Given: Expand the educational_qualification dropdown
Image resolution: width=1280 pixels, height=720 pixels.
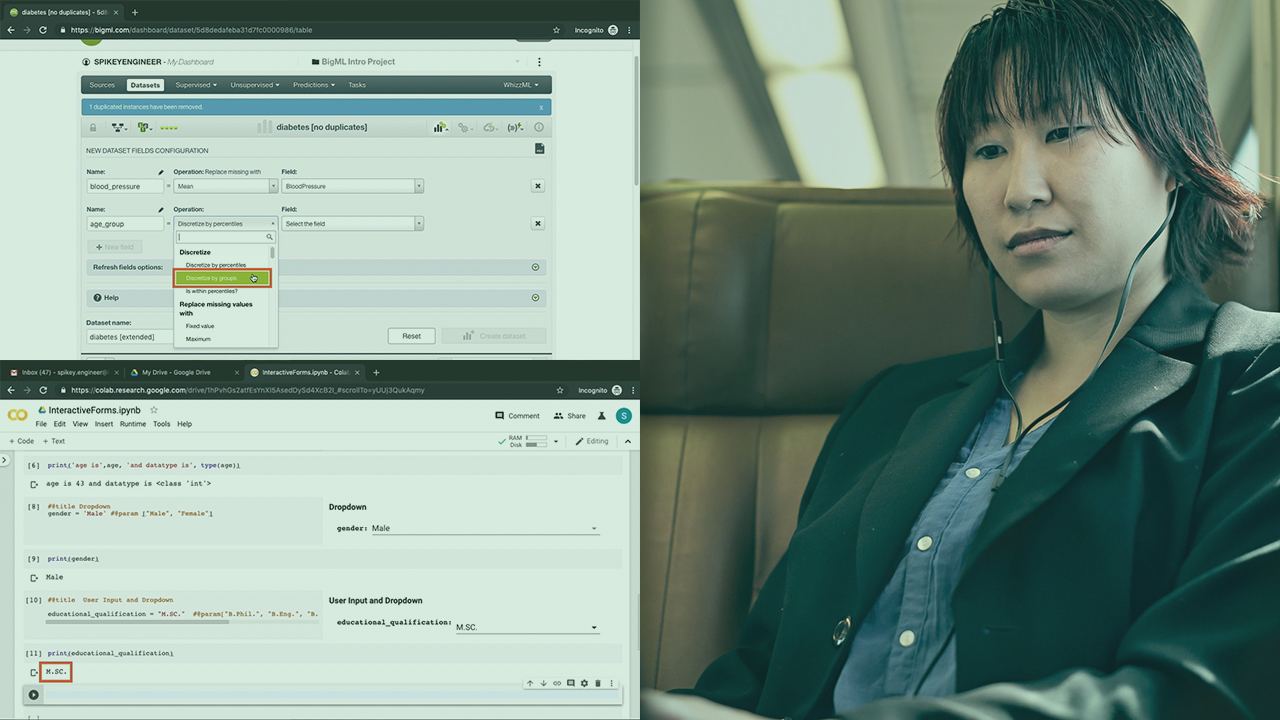Looking at the screenshot, I should tap(526, 627).
